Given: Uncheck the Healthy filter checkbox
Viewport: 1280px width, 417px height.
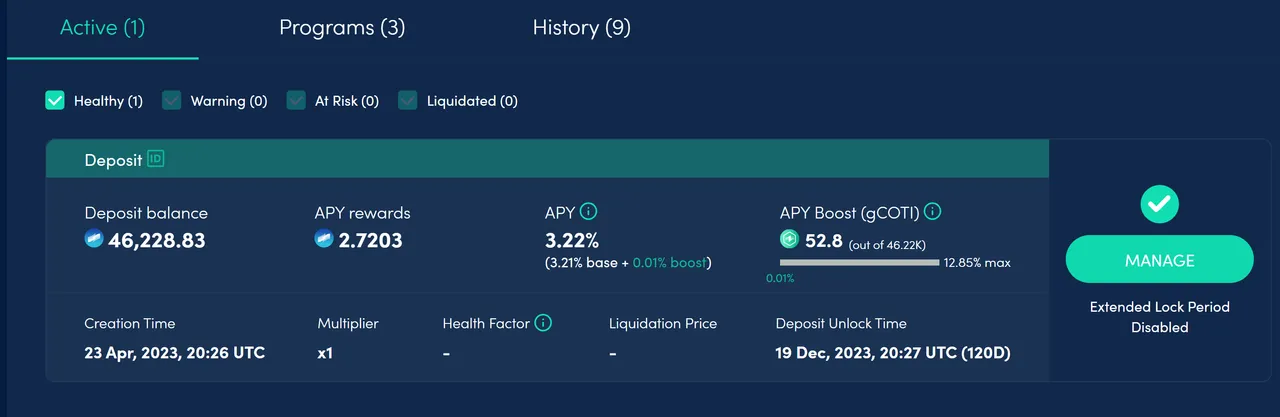Looking at the screenshot, I should click(x=55, y=100).
